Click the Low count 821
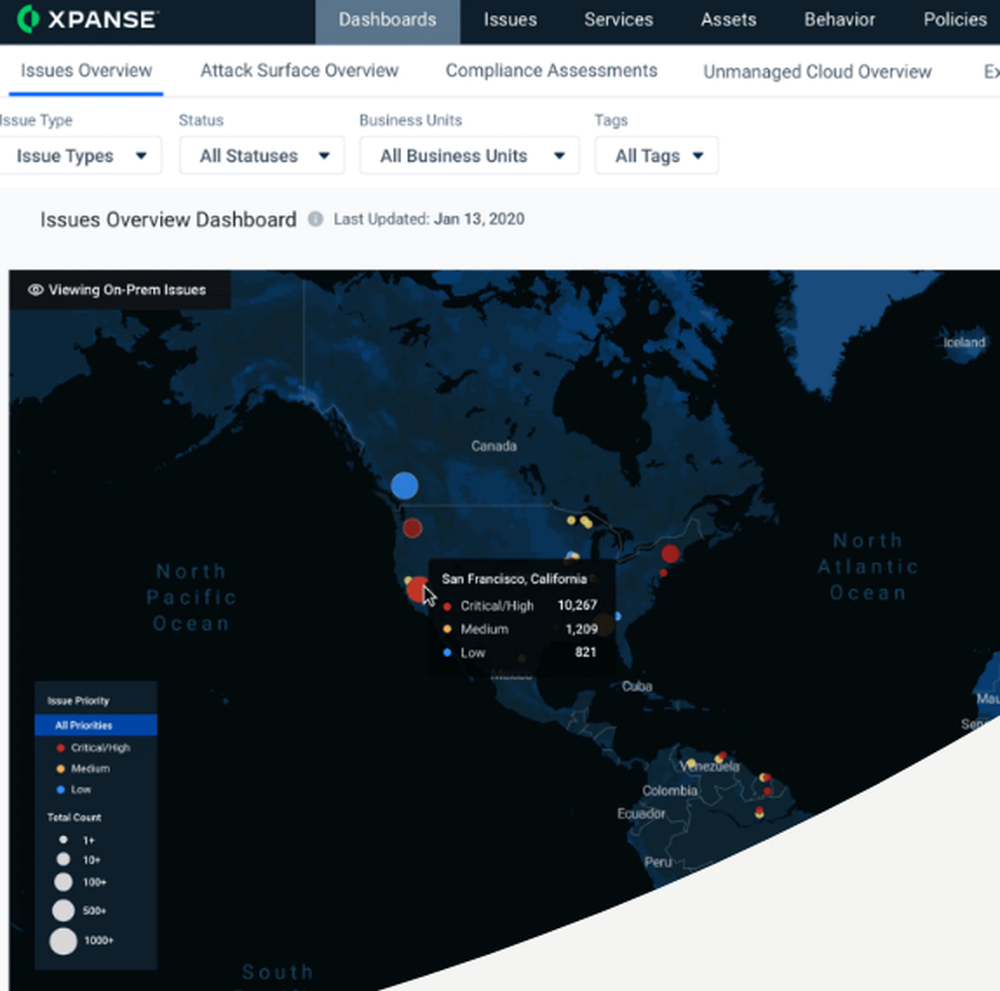 tap(585, 652)
